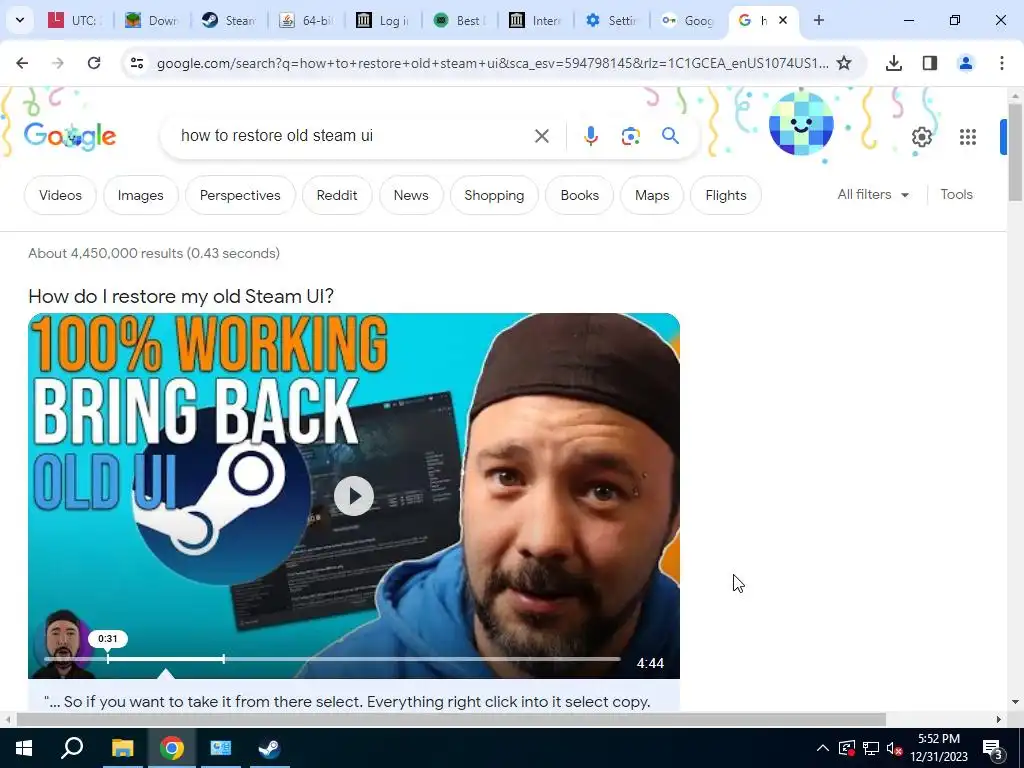Expand the All filters dropdown
The image size is (1024, 768).
[x=873, y=195]
